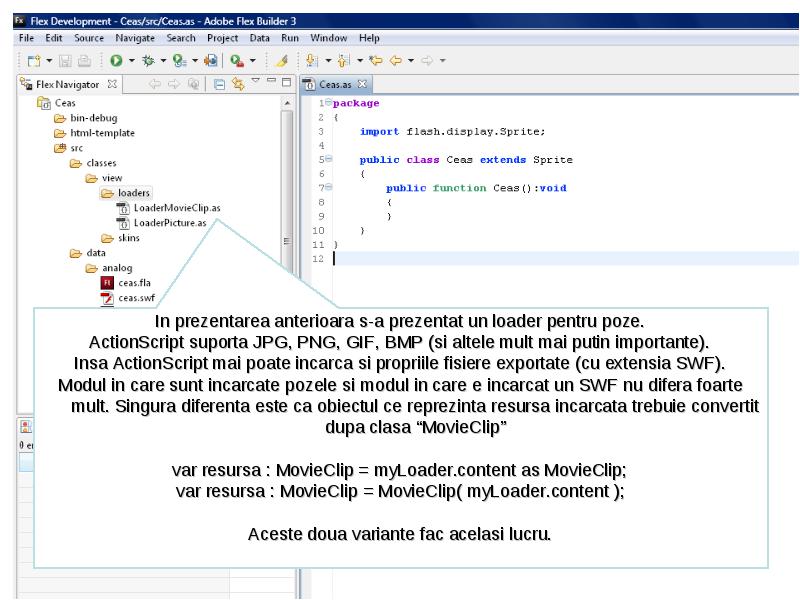This screenshot has height=600, width=800.
Task: Select the ceas.fla file
Action: (x=135, y=283)
